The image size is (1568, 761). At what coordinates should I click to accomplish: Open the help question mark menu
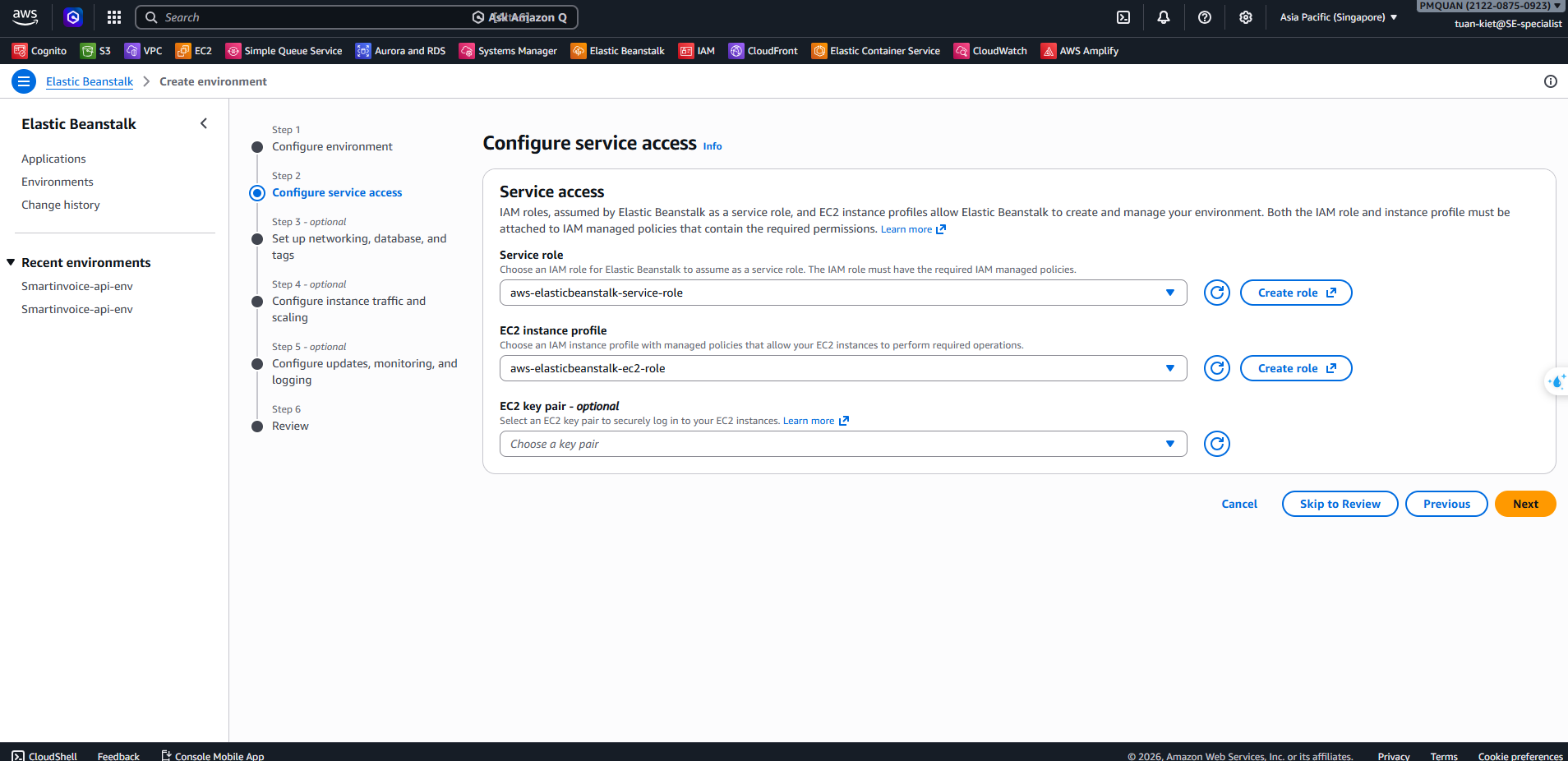(1205, 17)
